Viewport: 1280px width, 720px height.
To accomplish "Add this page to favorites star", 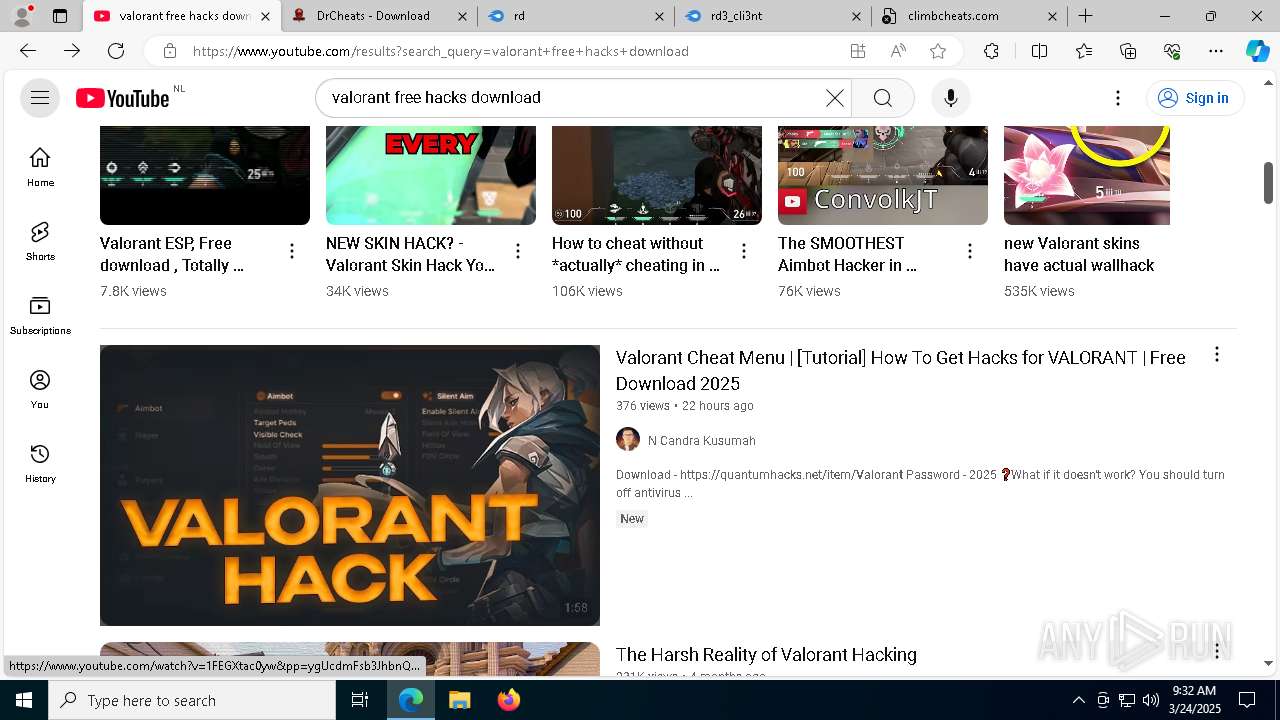I will pos(938,51).
